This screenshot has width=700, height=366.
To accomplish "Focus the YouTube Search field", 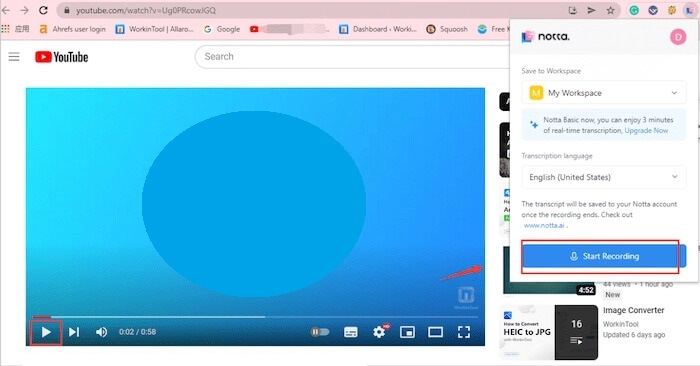I will pos(353,57).
